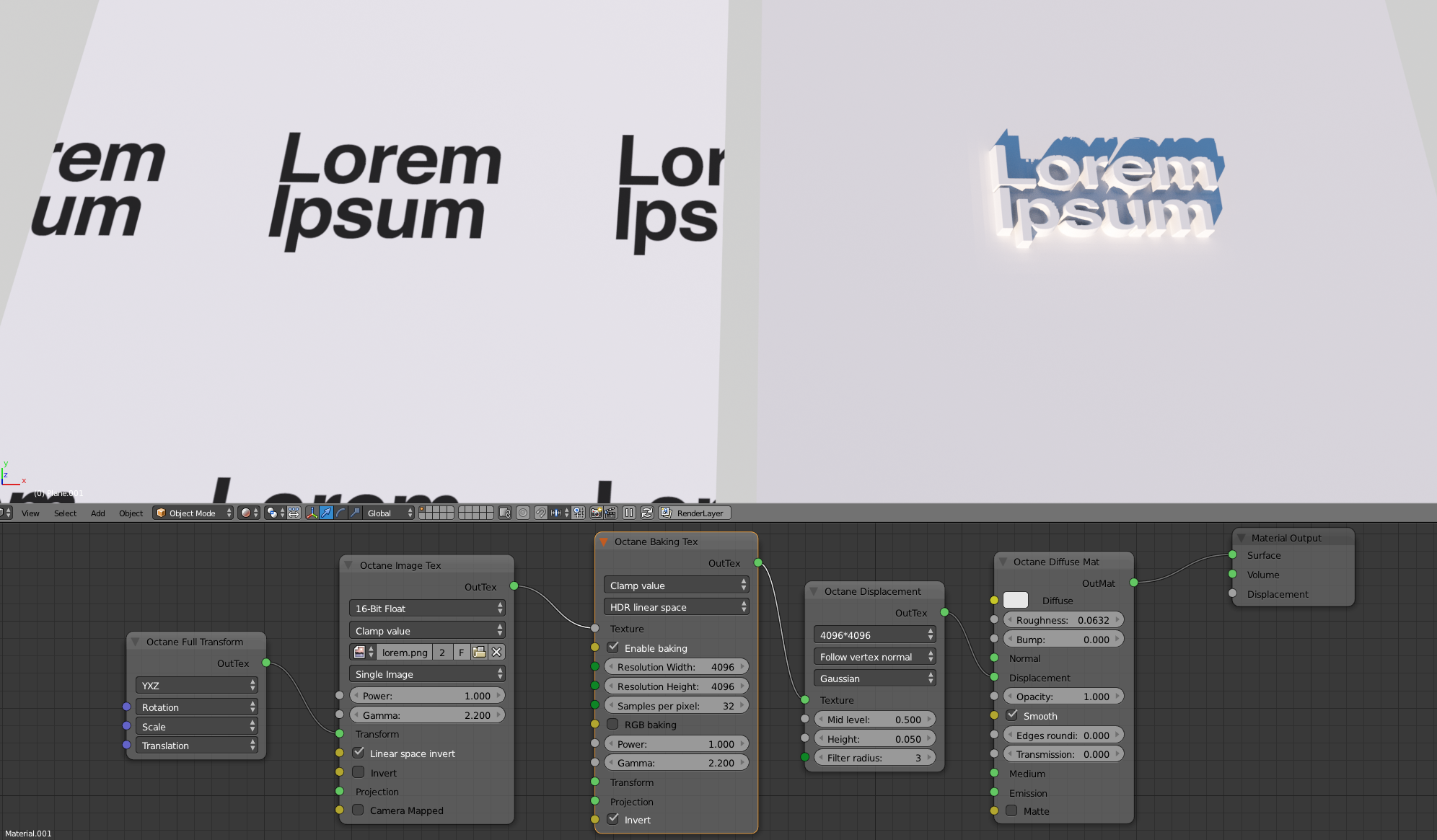The width and height of the screenshot is (1437, 840).
Task: Enable the Camera Mapped checkbox
Action: [359, 810]
